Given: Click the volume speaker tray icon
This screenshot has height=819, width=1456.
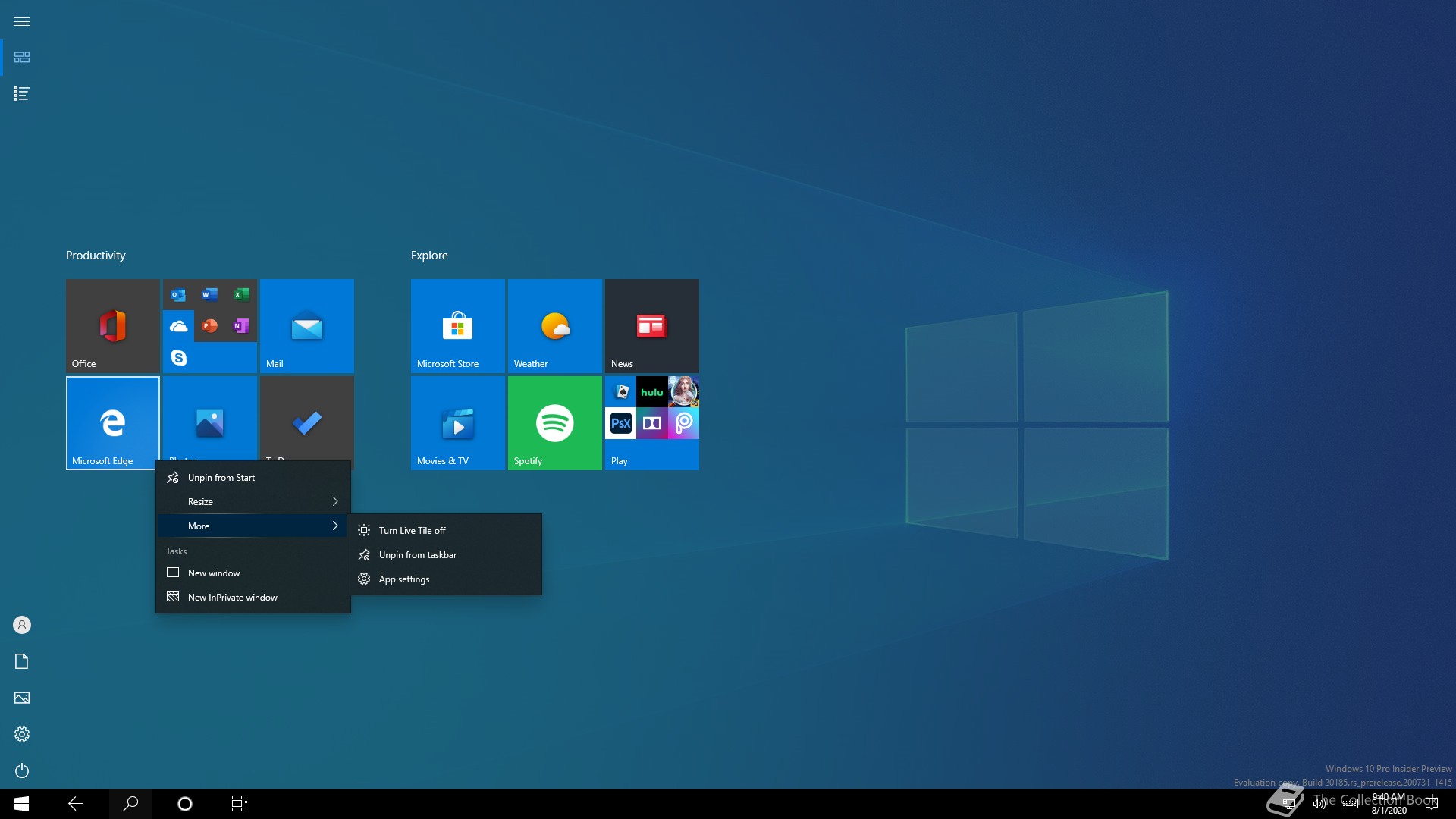Looking at the screenshot, I should [1319, 804].
